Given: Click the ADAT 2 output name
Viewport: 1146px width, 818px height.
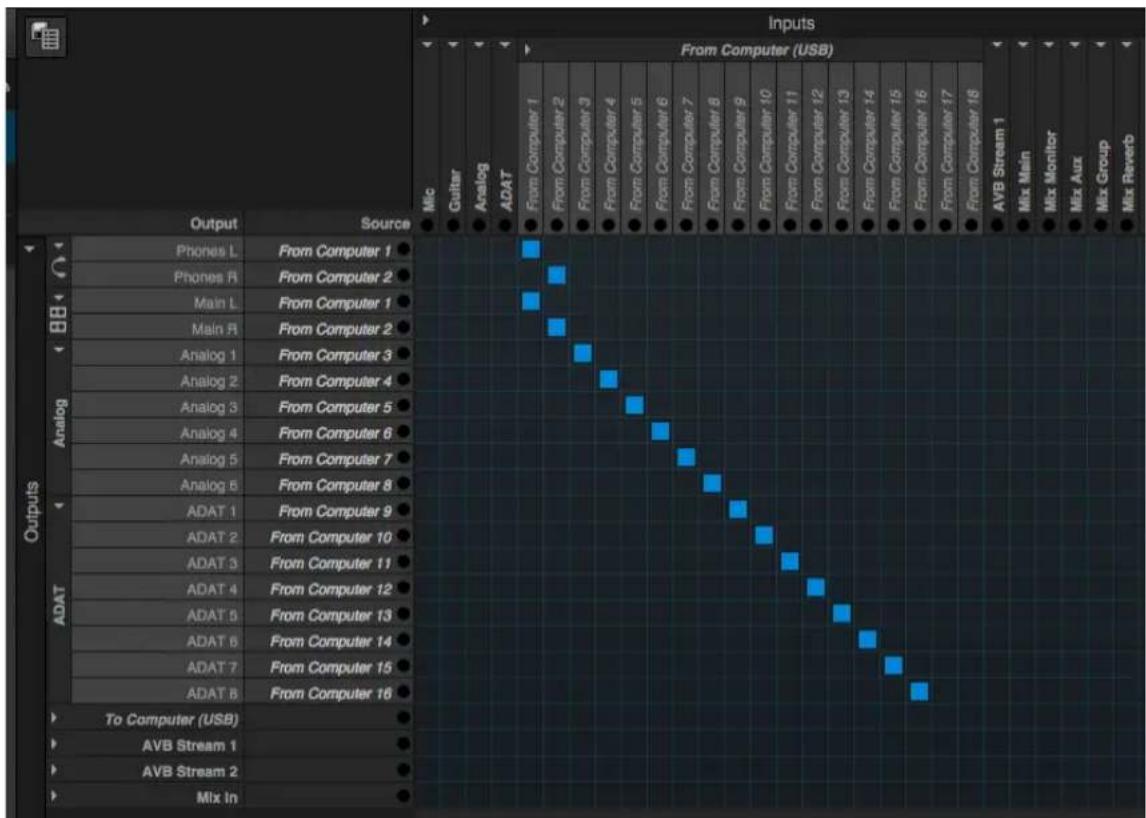Looking at the screenshot, I should tap(213, 537).
